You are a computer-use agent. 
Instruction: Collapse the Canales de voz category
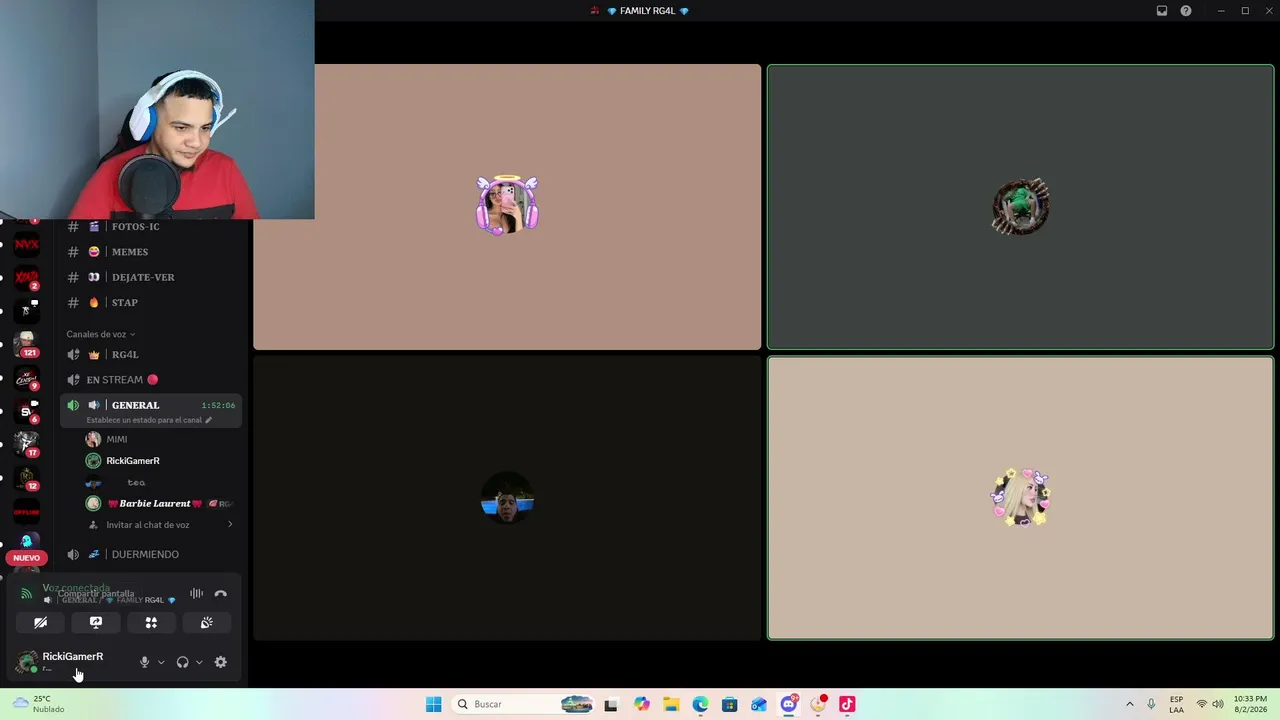point(100,334)
